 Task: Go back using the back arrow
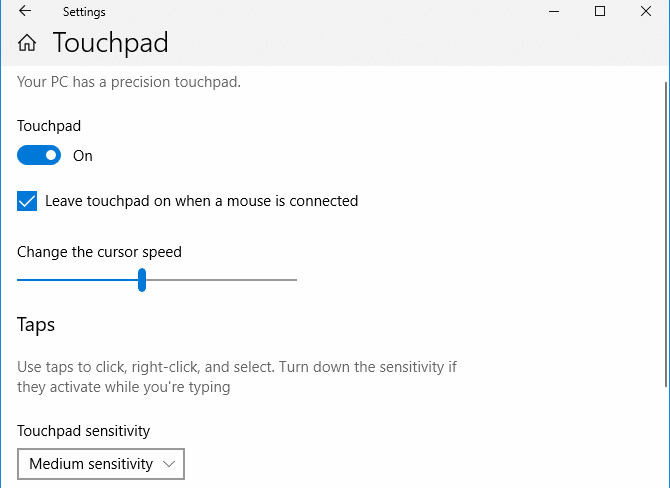[x=25, y=12]
